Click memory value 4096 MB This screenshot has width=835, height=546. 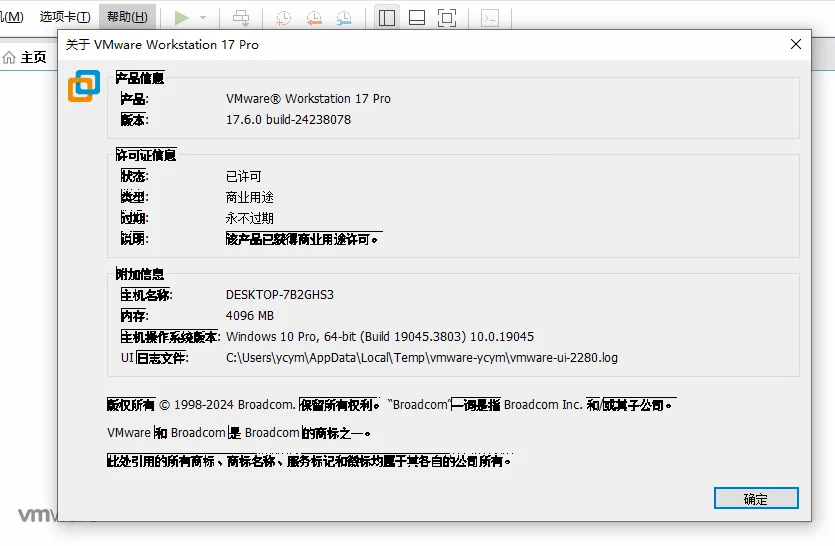point(250,316)
